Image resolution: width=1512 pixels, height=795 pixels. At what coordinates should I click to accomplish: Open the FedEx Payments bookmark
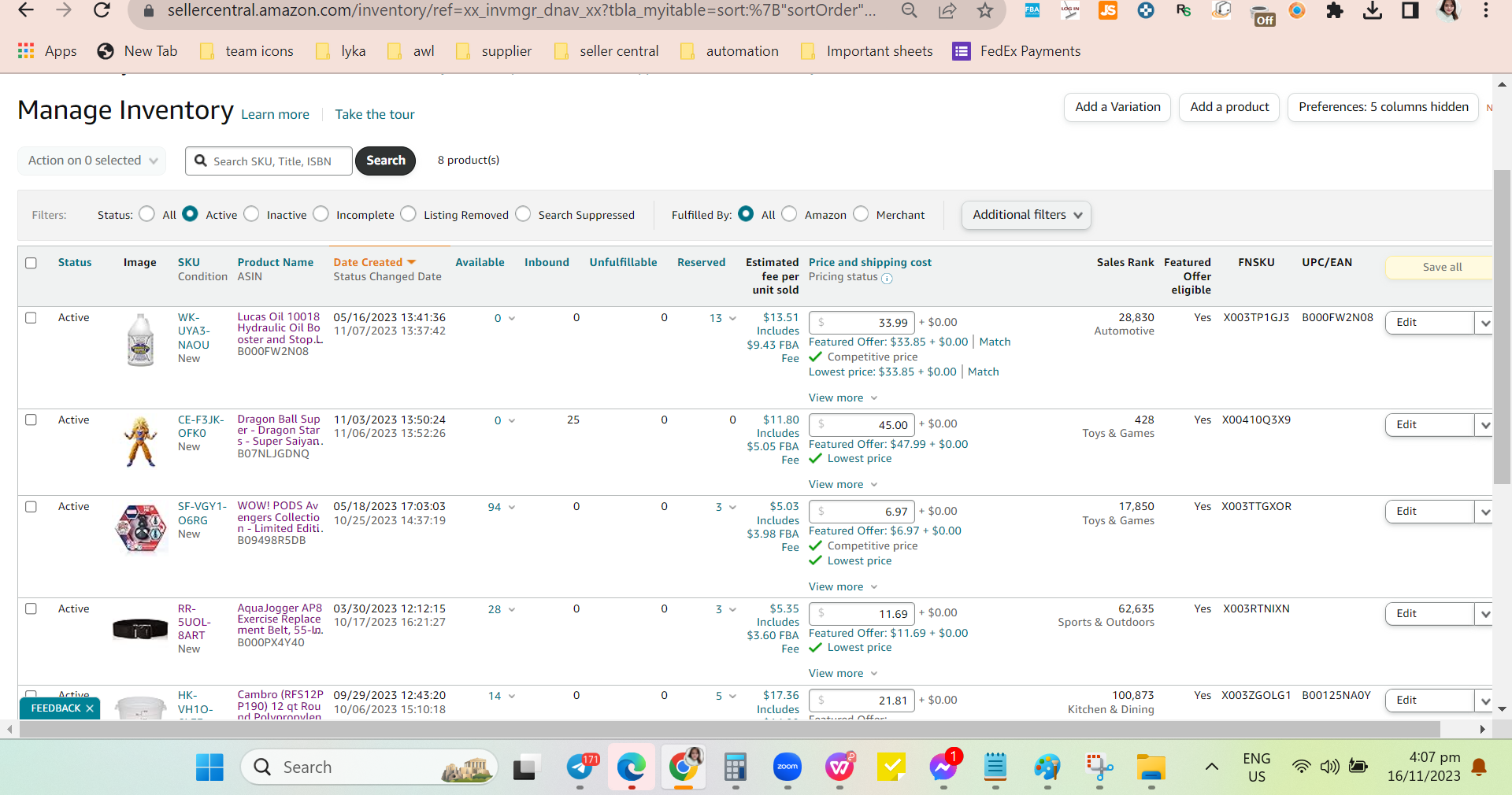(1017, 51)
